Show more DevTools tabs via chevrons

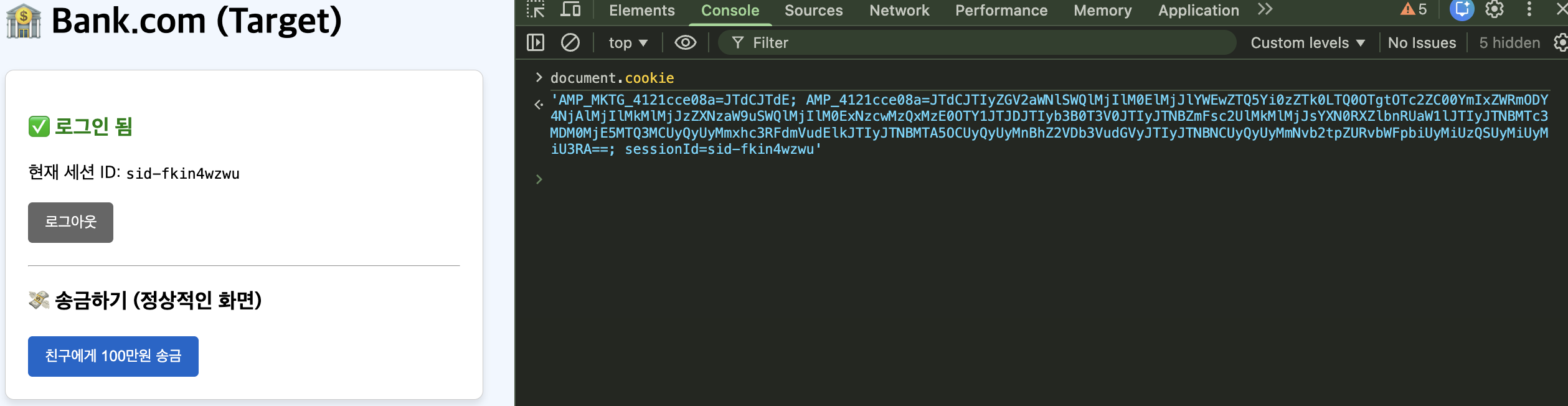point(1265,9)
